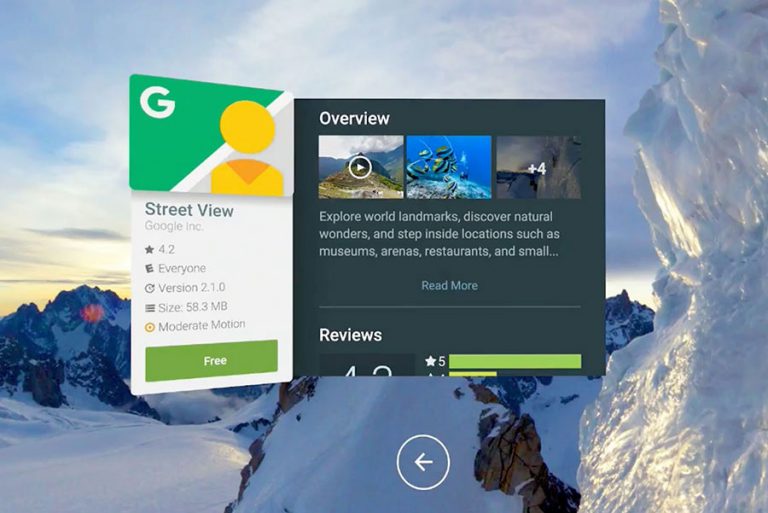Click the Version 2.1.0 icon
Viewport: 768px width, 513px height.
tap(150, 288)
